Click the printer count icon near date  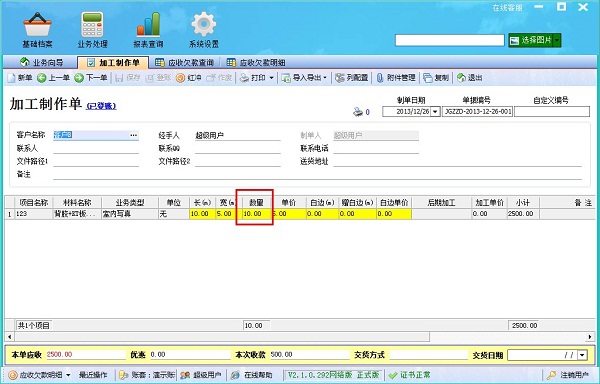click(358, 112)
